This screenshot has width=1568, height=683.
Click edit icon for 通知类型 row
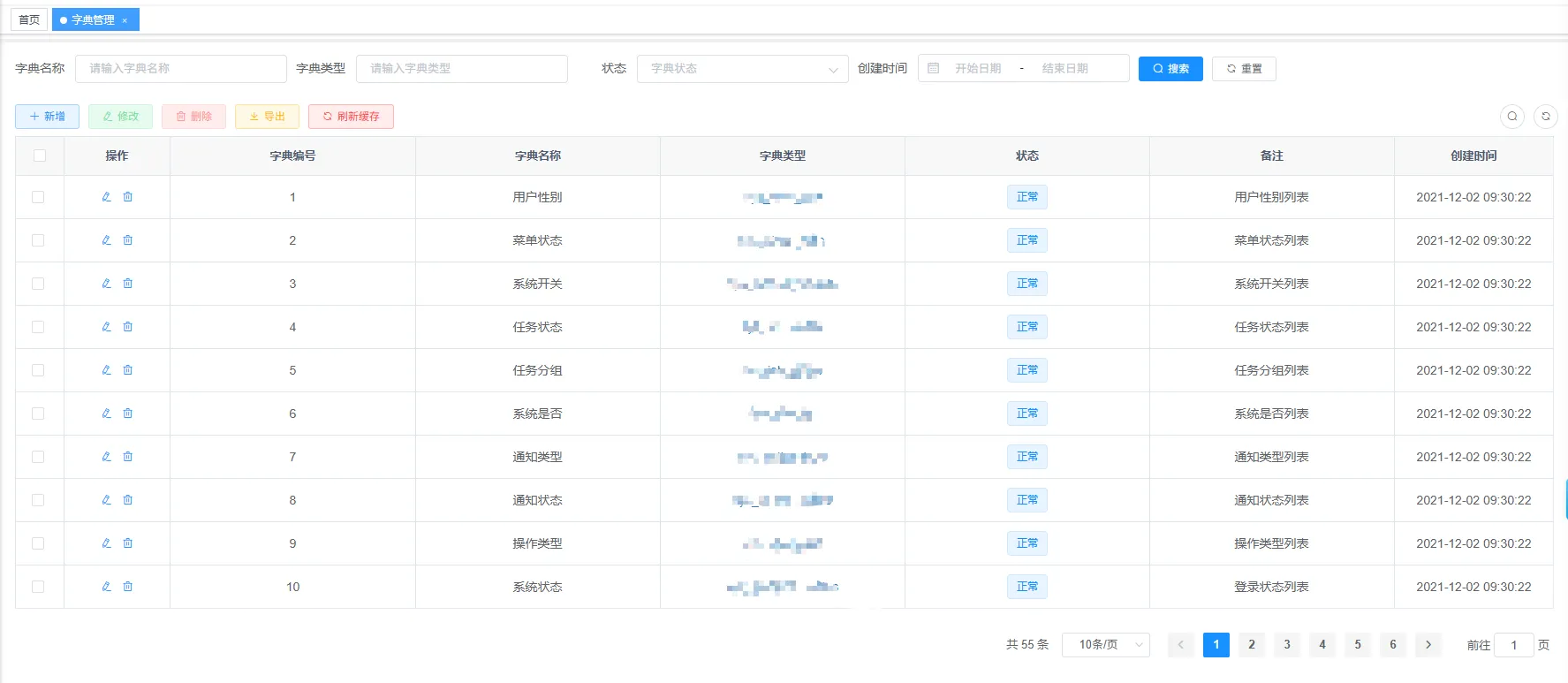point(106,457)
